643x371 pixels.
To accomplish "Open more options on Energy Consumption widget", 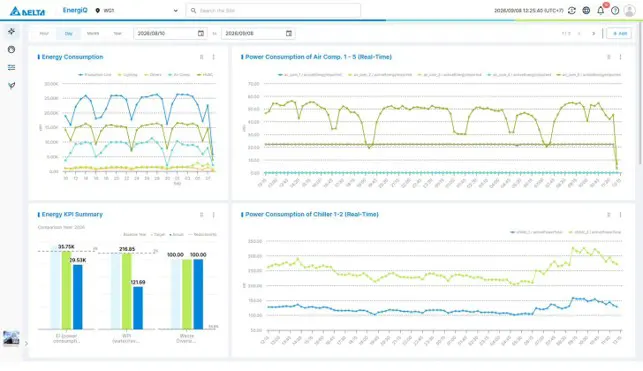I will coord(214,57).
